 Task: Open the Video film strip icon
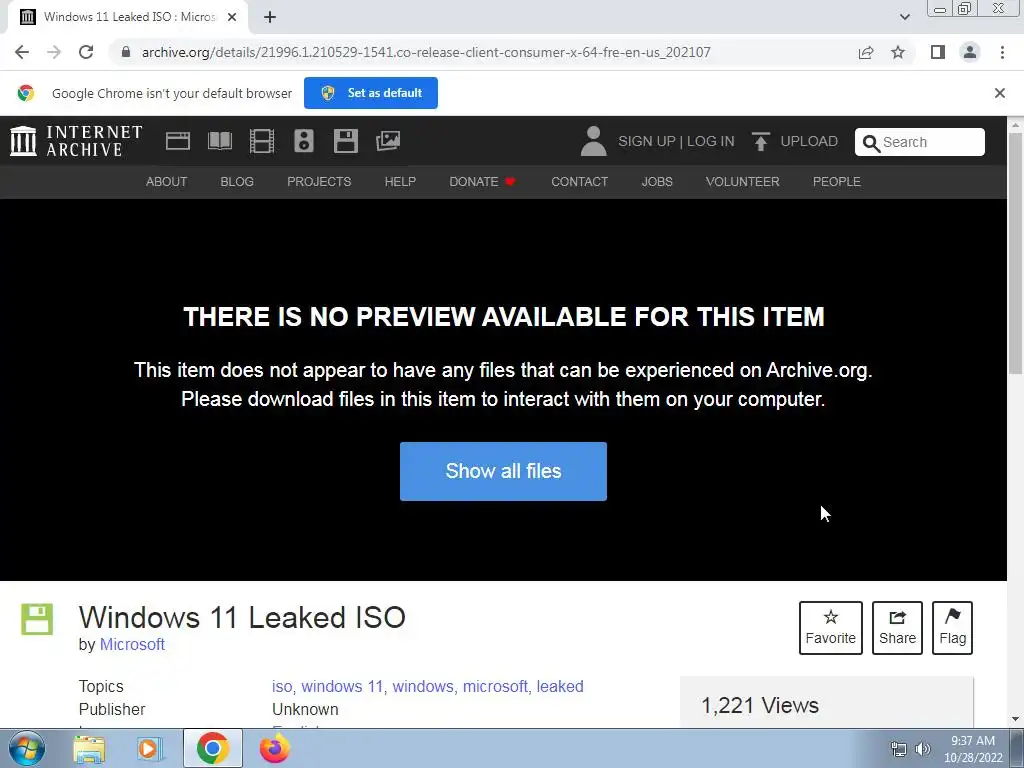[262, 141]
